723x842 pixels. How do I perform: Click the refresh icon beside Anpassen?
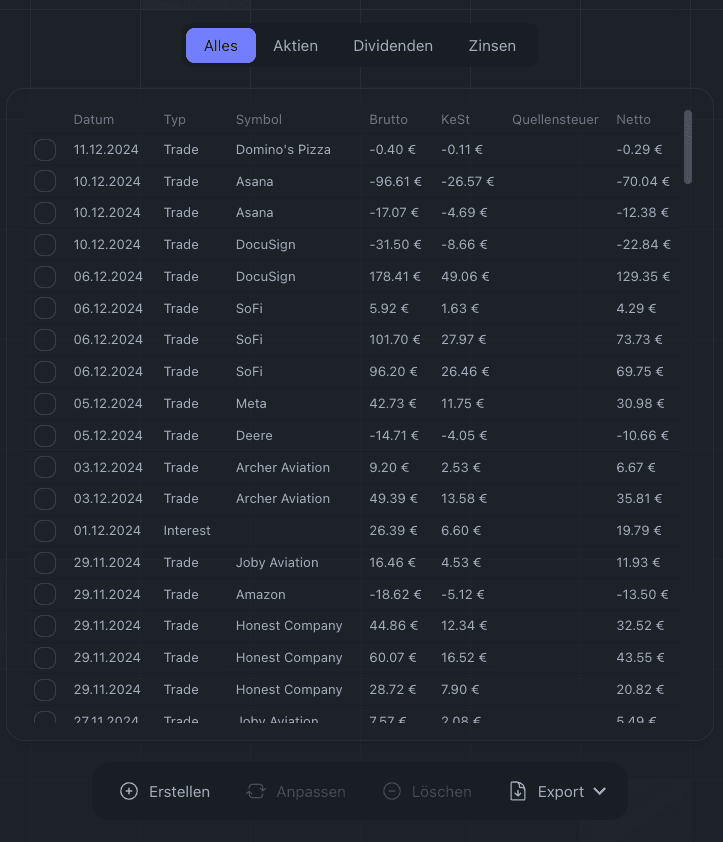point(256,791)
